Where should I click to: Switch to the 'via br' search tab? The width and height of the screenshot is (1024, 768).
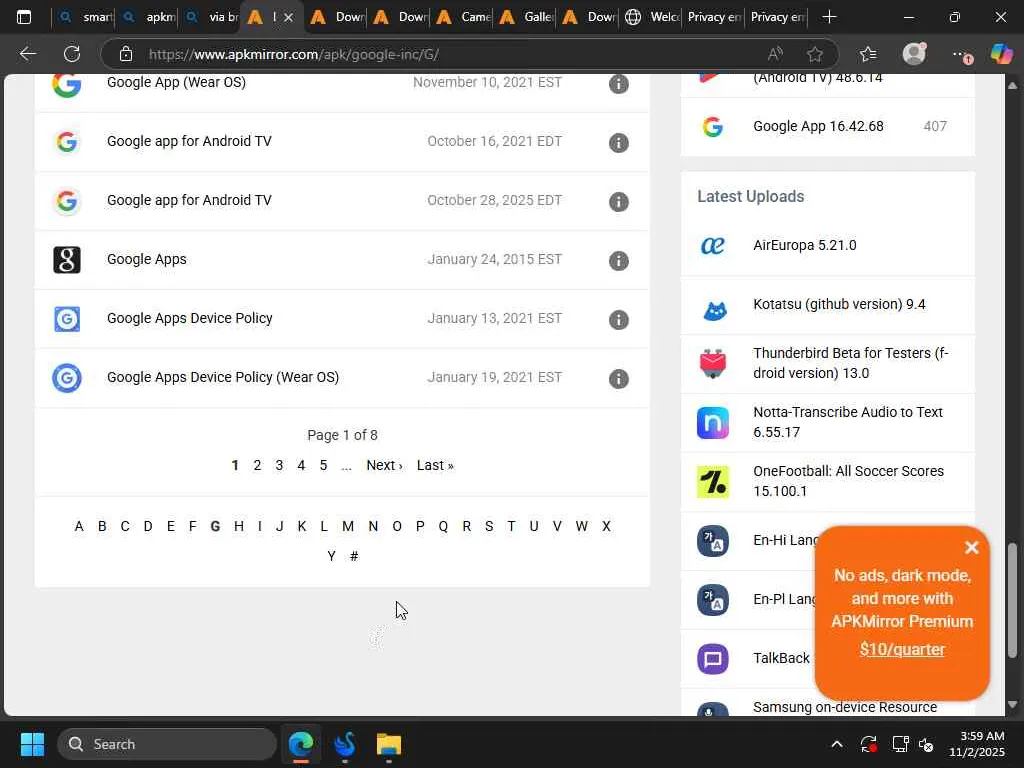[x=210, y=17]
